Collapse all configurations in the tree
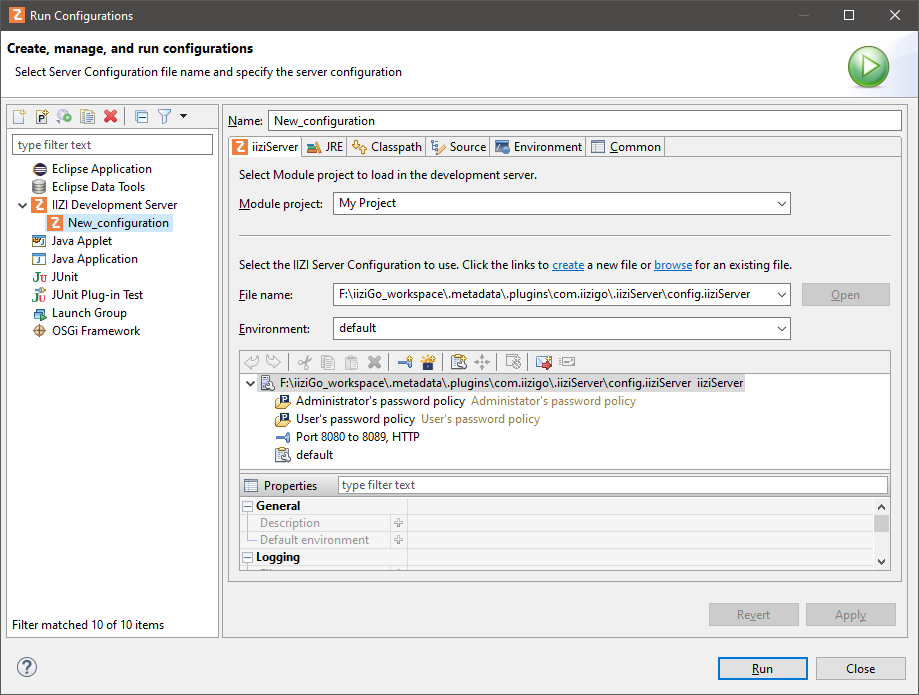 (x=141, y=117)
